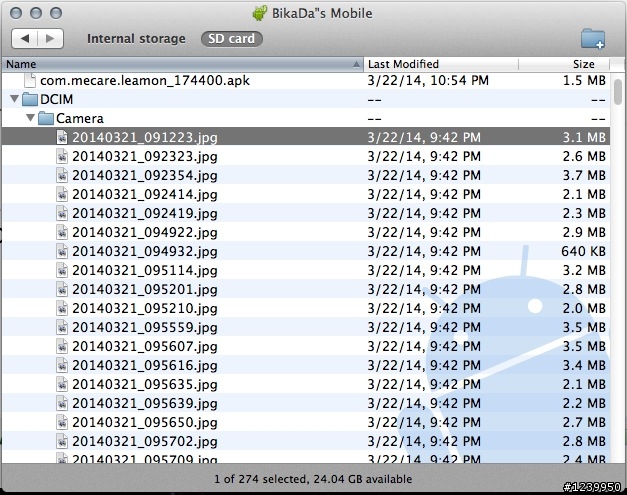The height and width of the screenshot is (495, 627).
Task: Collapse the Camera folder disclosure triangle
Action: coord(30,118)
